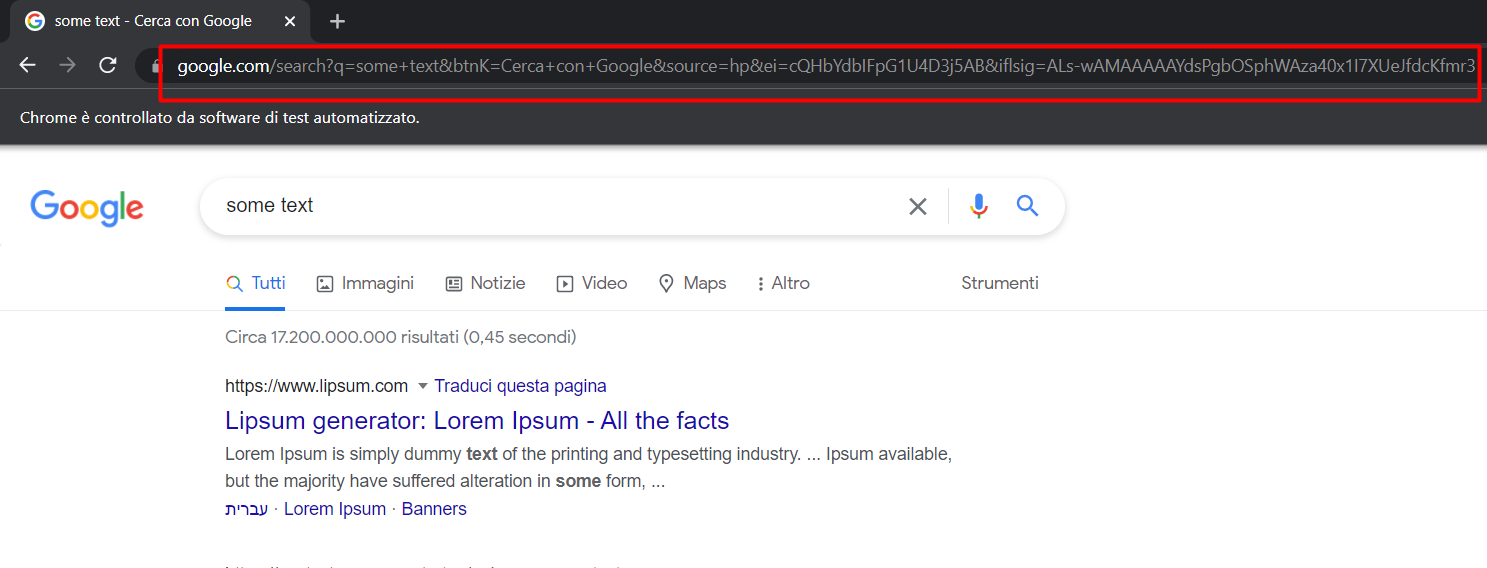Switch to the Notizie tab
1487x568 pixels.
(485, 283)
